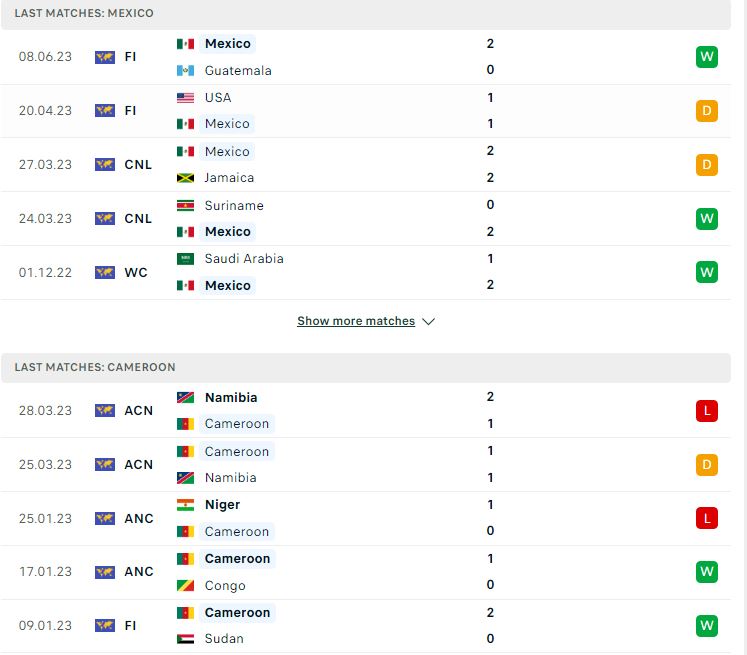Click the USA flag icon
The width and height of the screenshot is (747, 655).
[185, 98]
